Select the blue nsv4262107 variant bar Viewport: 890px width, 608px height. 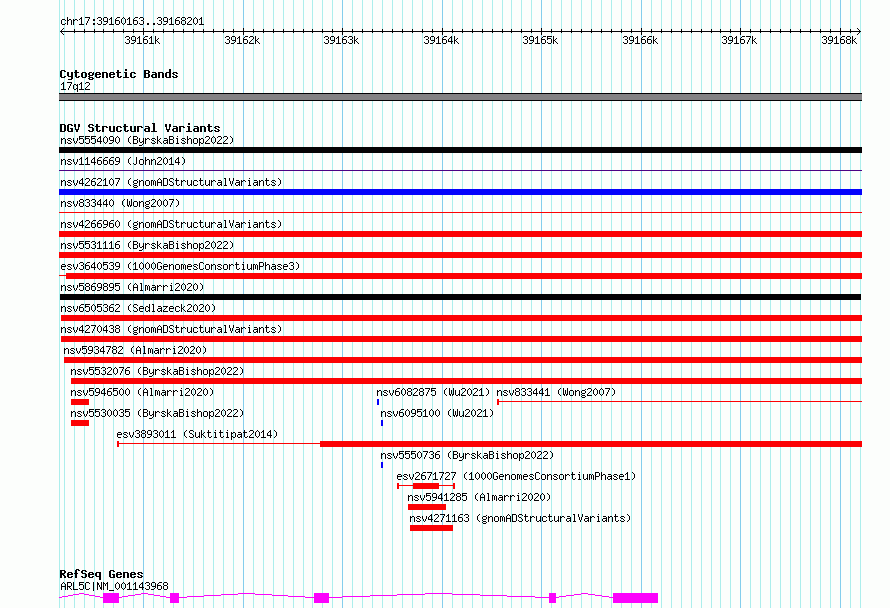460,192
